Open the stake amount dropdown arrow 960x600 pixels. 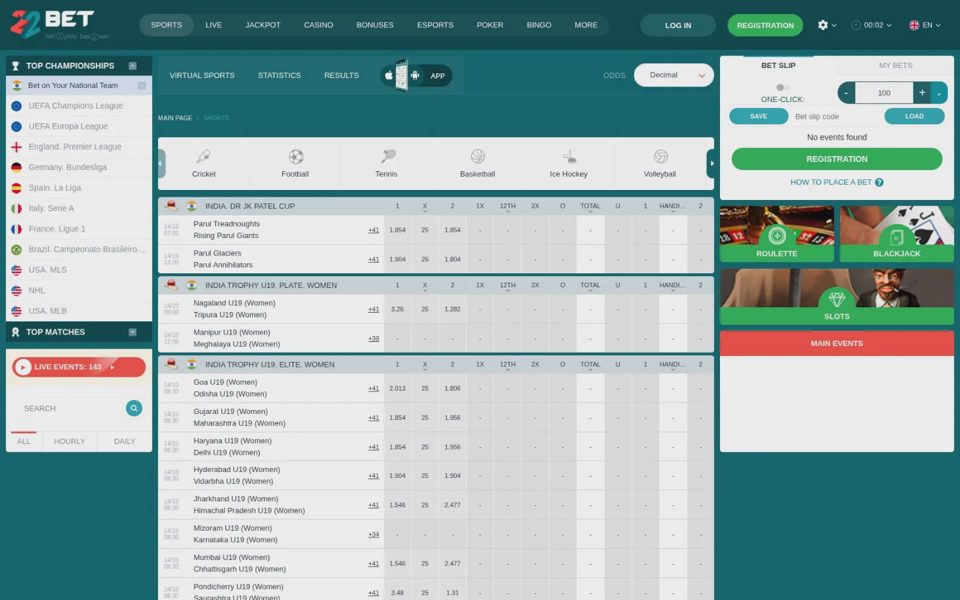(x=939, y=93)
